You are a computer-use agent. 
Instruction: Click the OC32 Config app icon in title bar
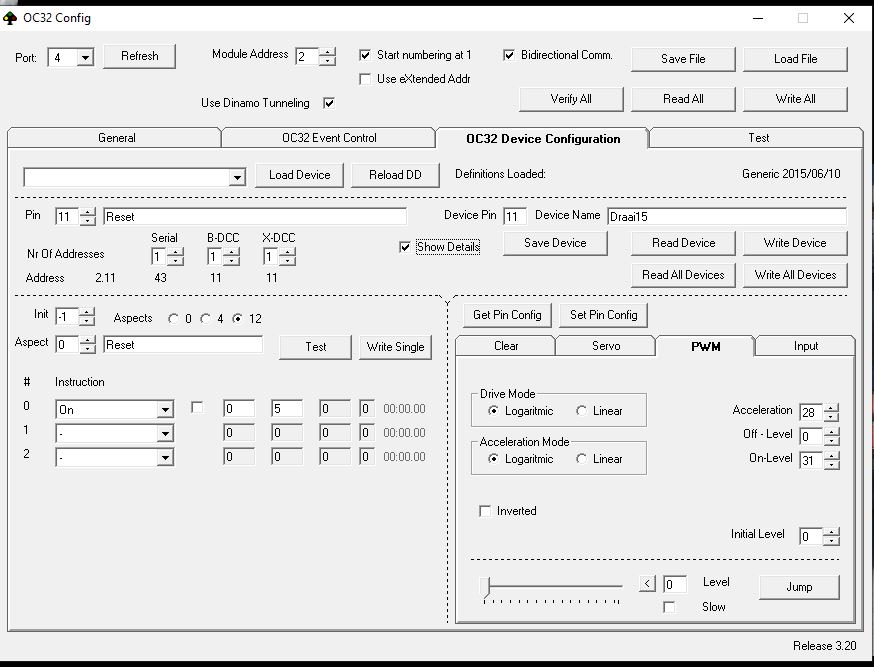tap(11, 17)
